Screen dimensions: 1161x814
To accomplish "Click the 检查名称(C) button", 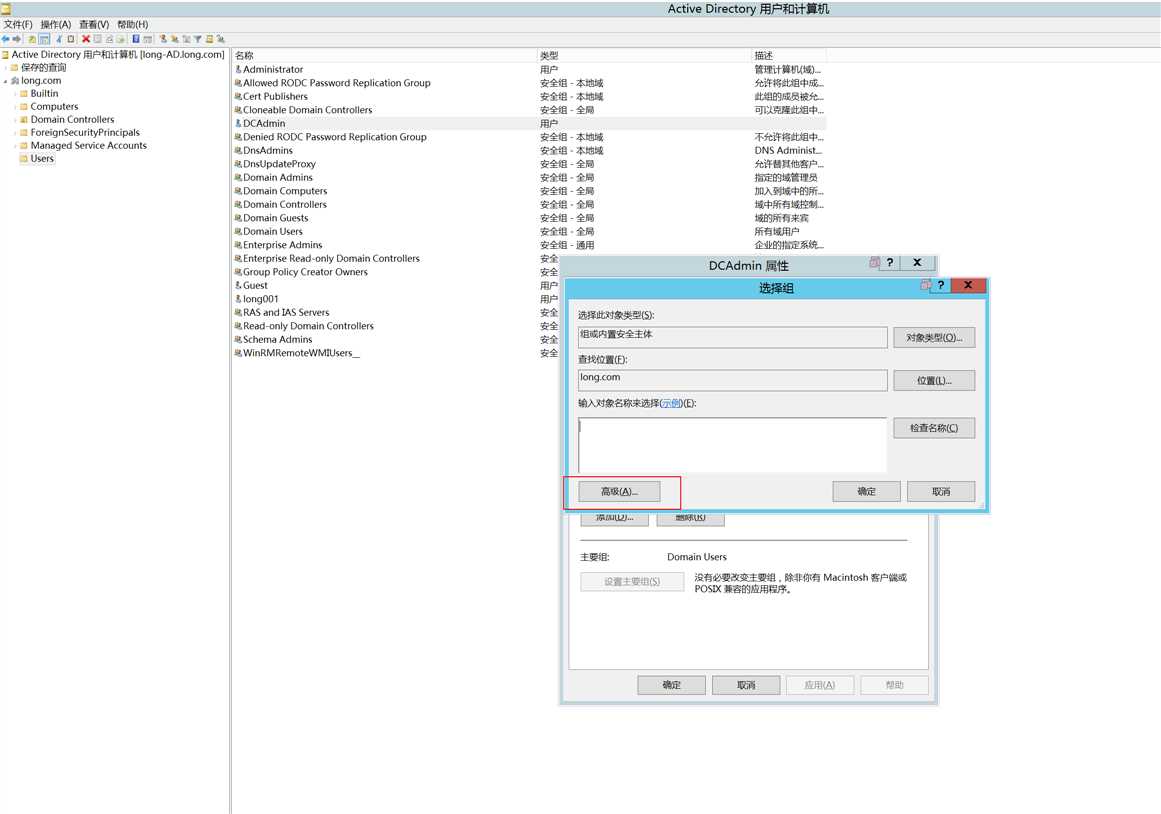I will tap(934, 428).
